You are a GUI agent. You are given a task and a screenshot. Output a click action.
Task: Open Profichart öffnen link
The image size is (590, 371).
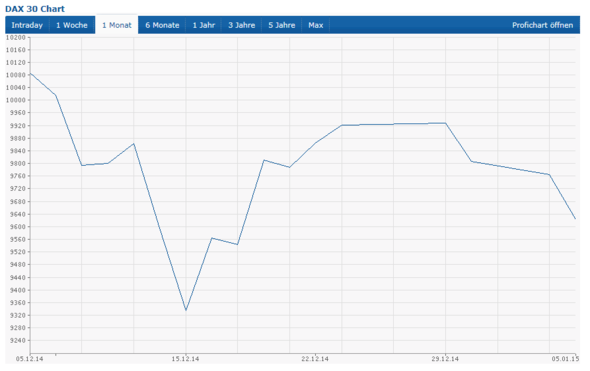542,25
